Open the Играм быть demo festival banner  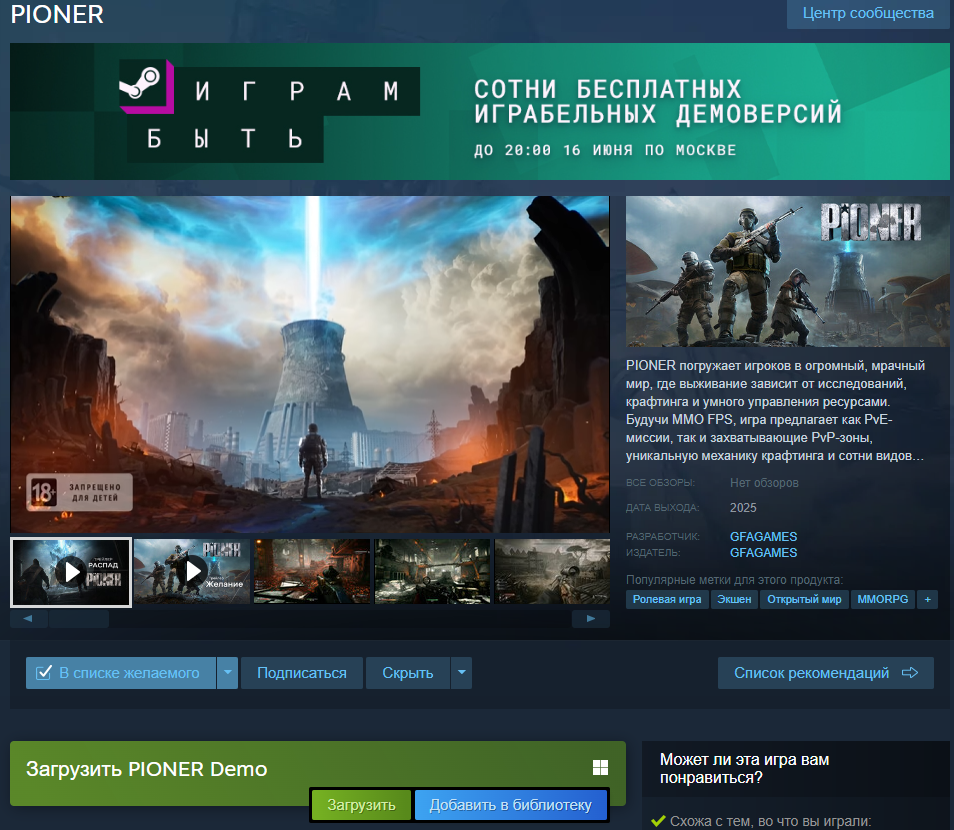tap(479, 111)
